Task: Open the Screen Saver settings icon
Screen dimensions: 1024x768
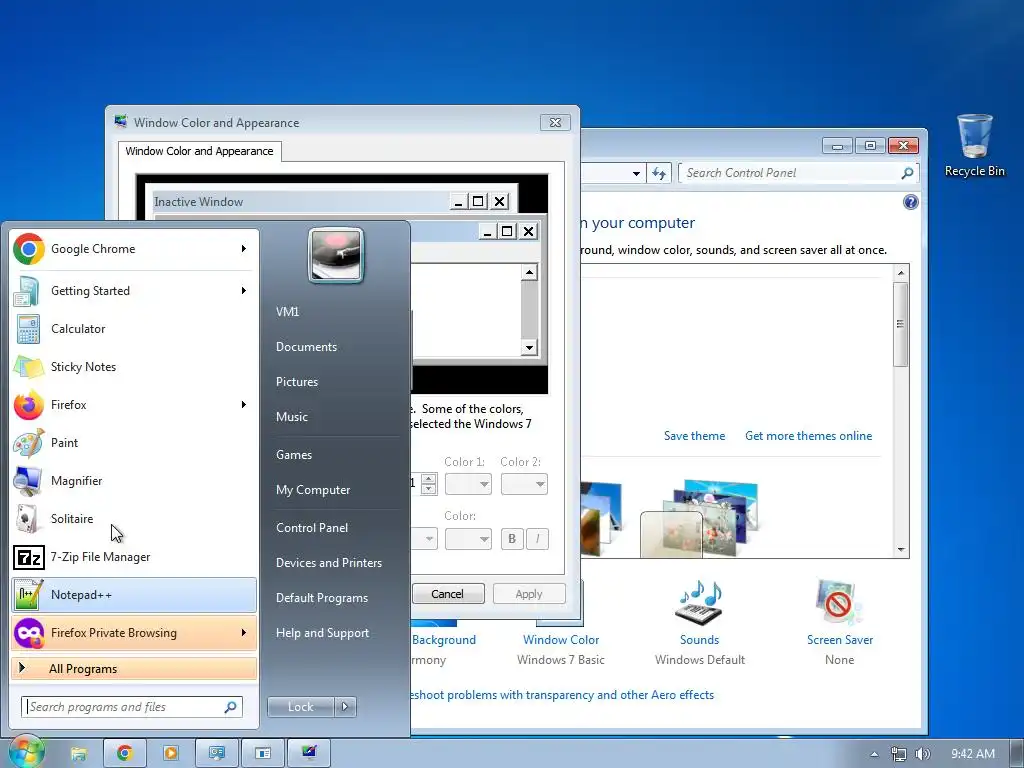Action: pyautogui.click(x=839, y=603)
